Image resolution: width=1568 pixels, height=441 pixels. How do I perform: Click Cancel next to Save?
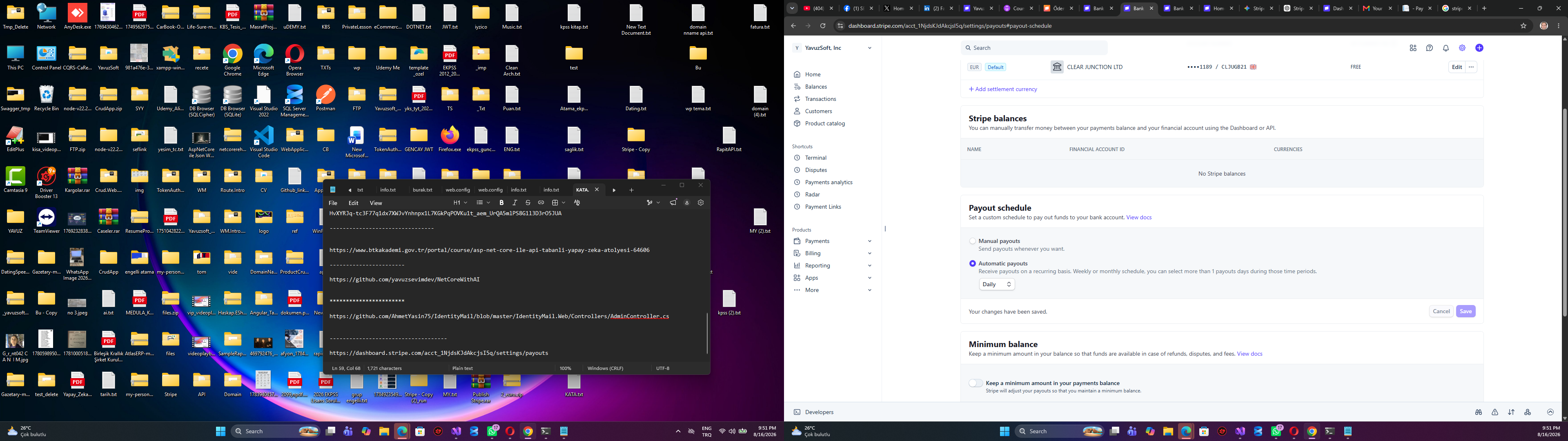pyautogui.click(x=1441, y=311)
